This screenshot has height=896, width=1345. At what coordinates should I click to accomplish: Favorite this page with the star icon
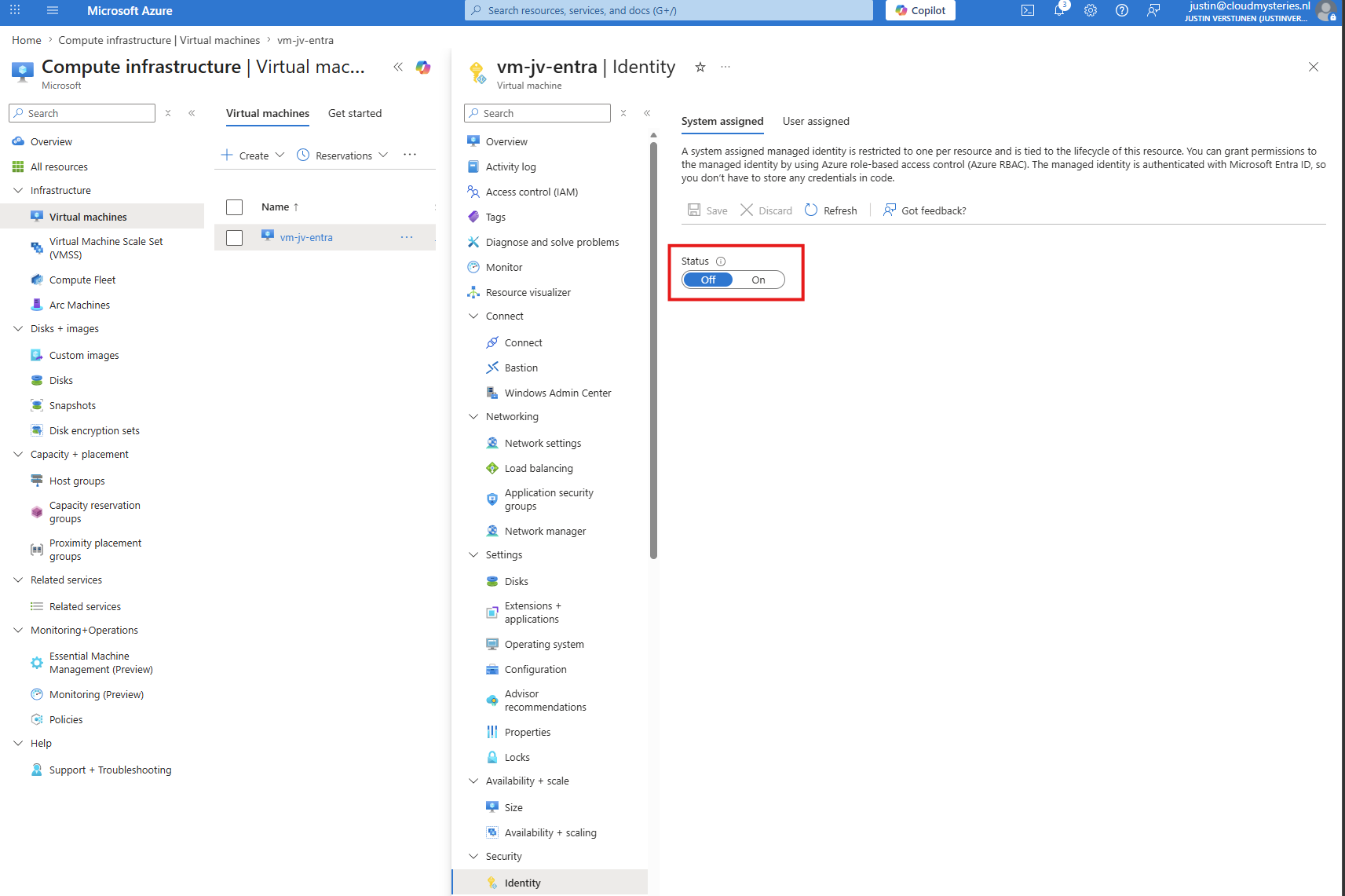pyautogui.click(x=700, y=68)
